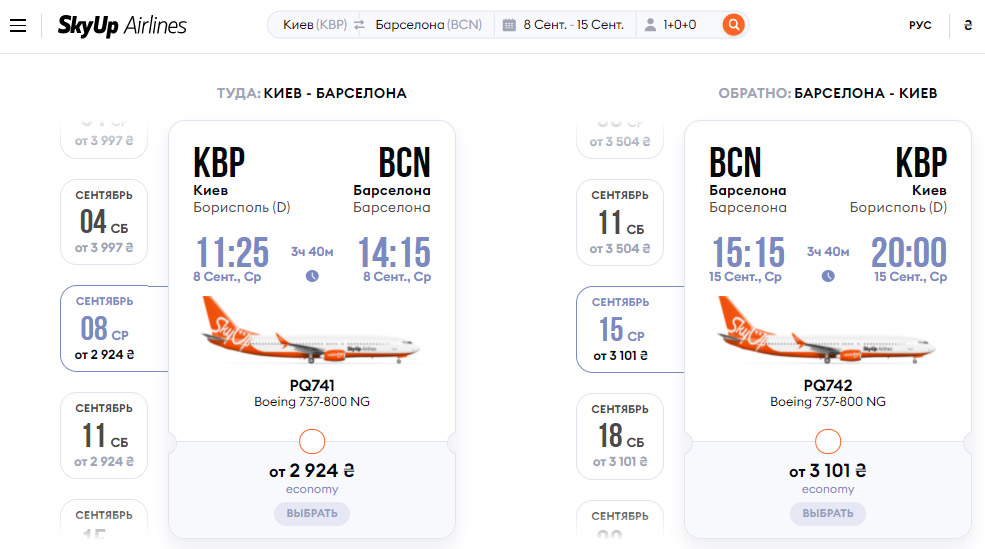Click the clock icon under outbound duration
Image resolution: width=985 pixels, height=549 pixels.
(x=312, y=276)
